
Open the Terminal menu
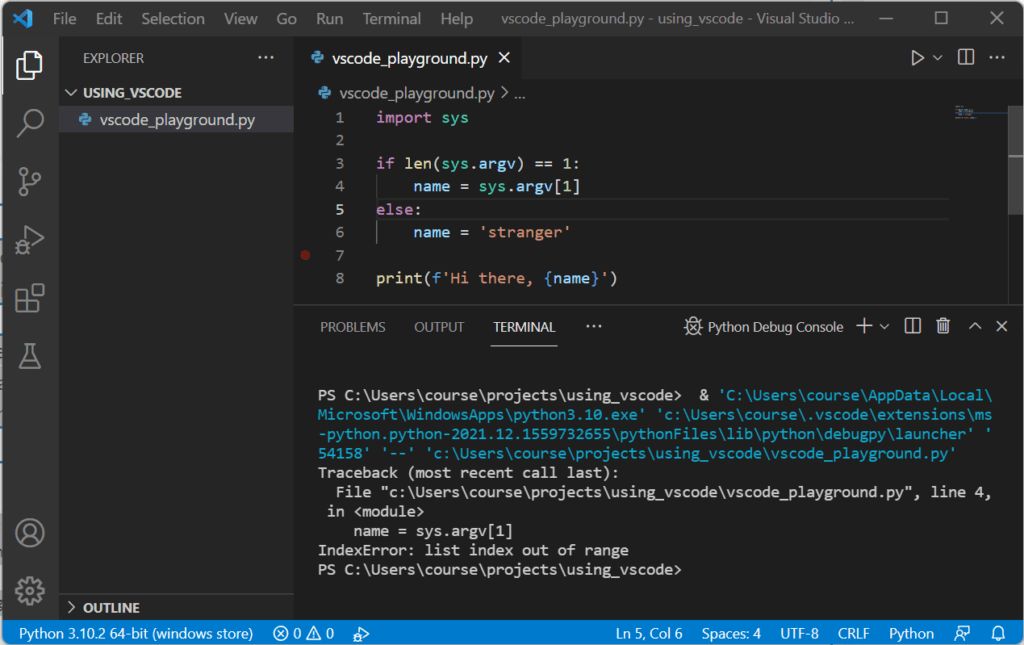[391, 18]
